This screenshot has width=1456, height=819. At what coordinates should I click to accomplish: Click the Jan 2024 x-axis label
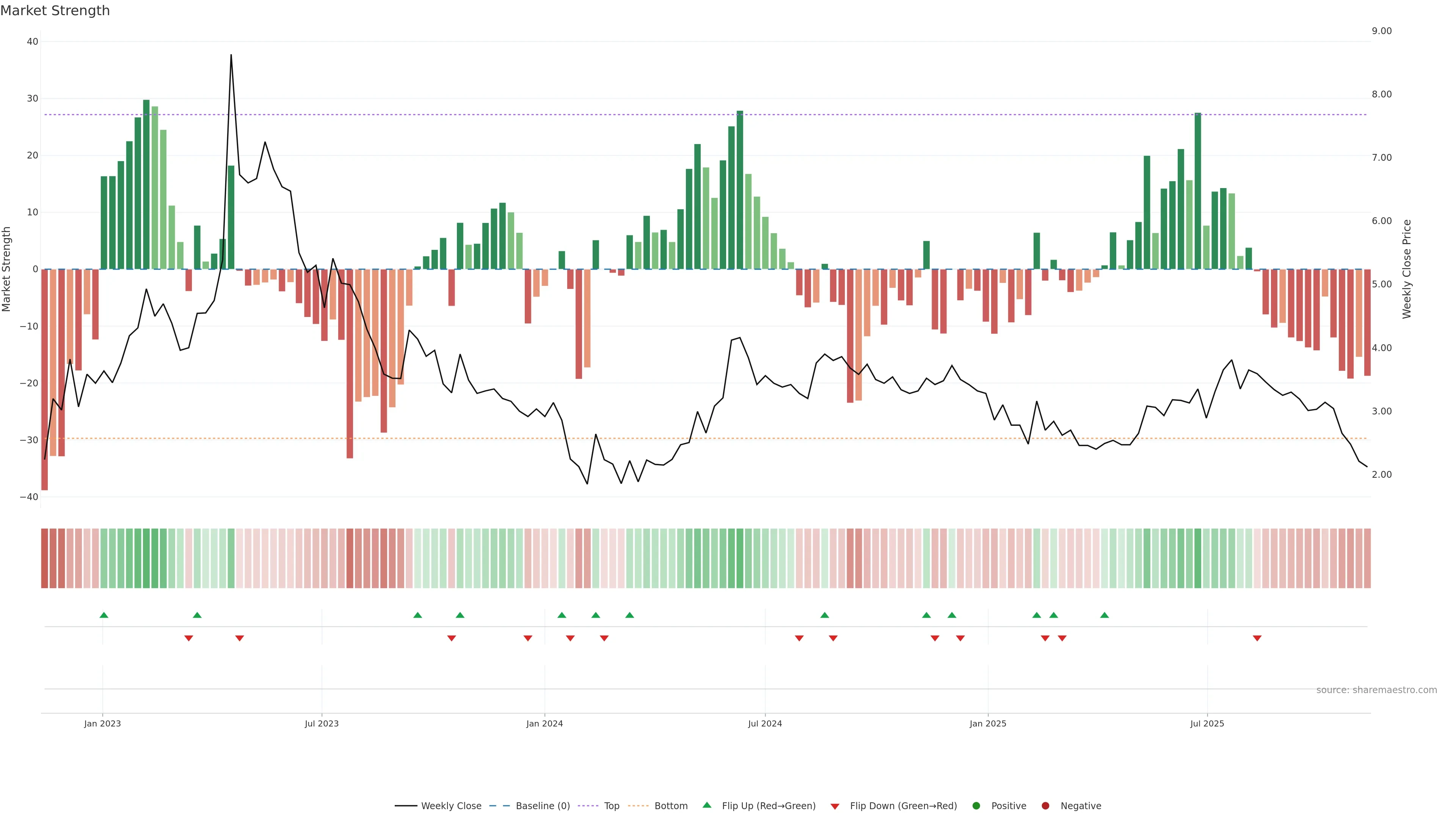pos(544,723)
